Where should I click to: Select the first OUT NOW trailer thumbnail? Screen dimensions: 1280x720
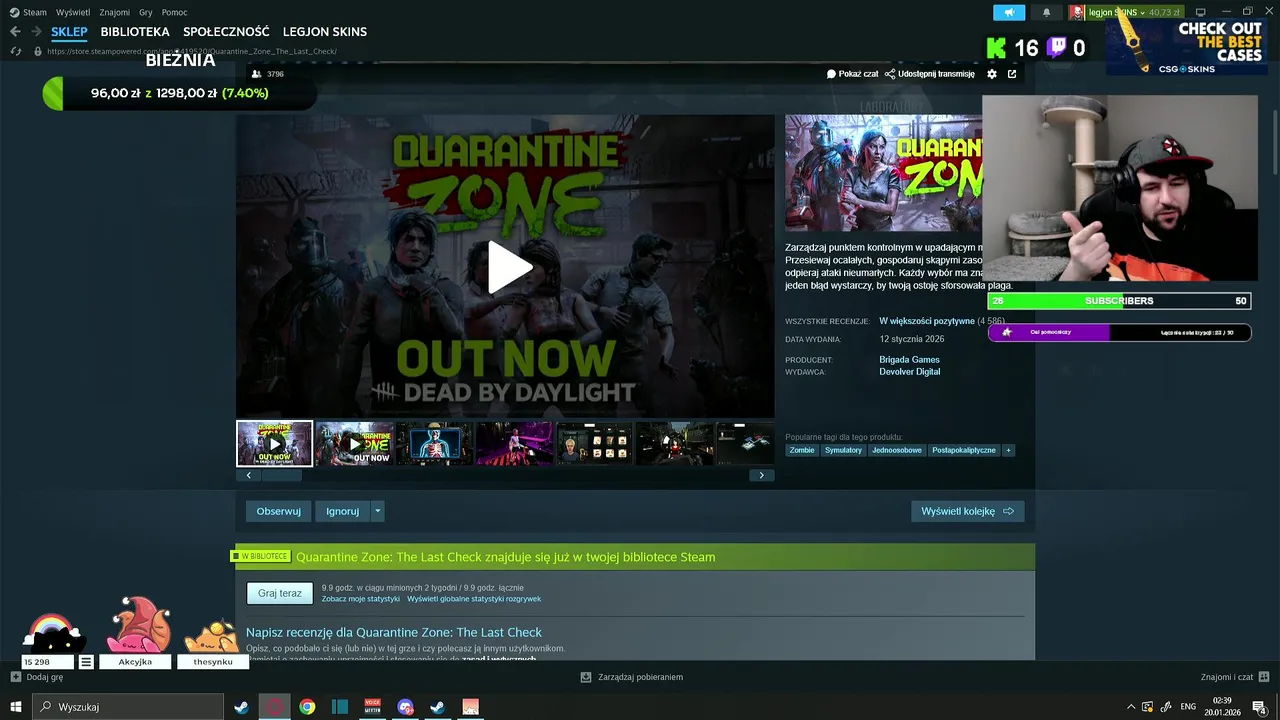tap(274, 443)
